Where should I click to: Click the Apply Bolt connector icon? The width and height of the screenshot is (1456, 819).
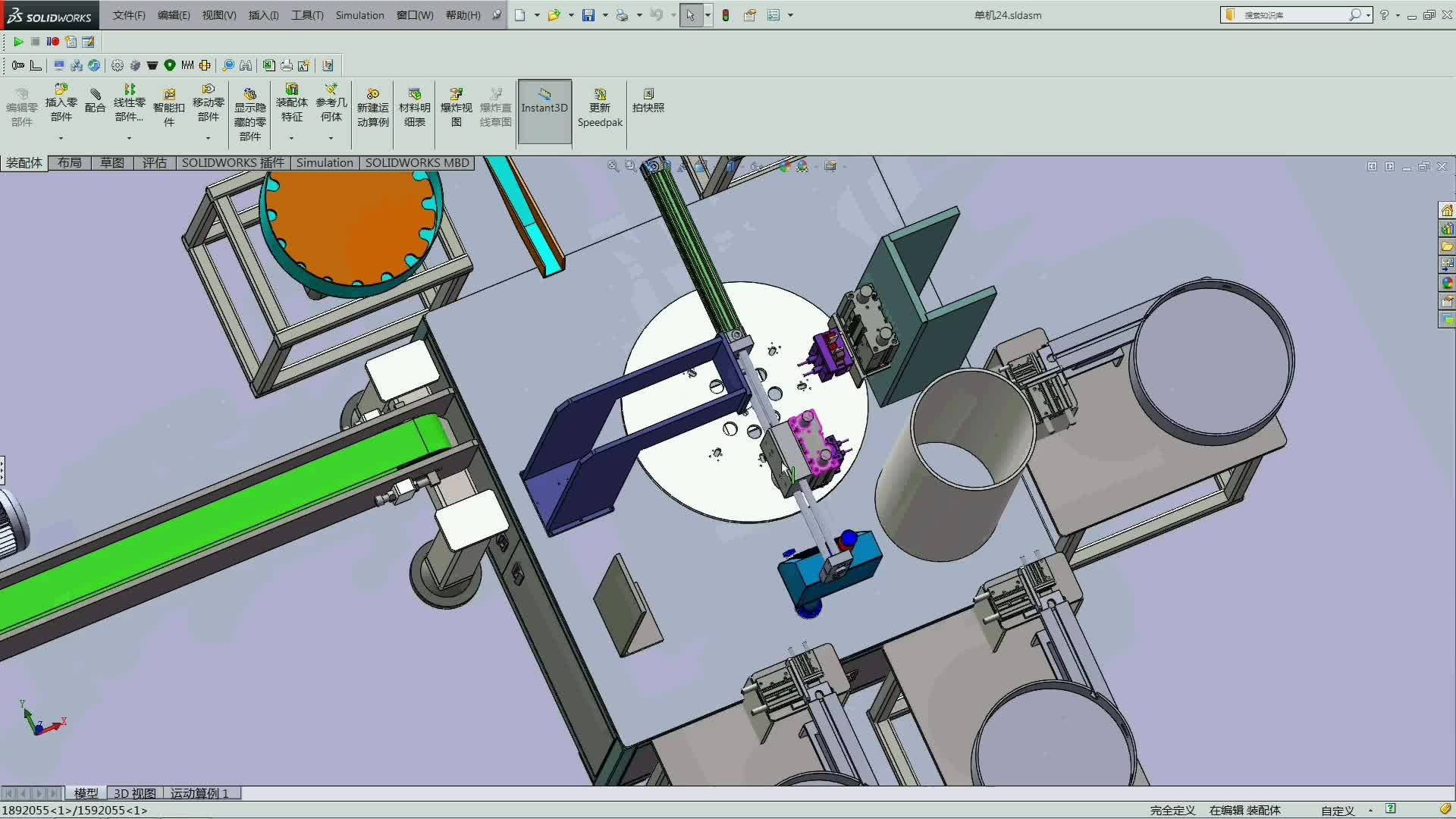coord(18,65)
